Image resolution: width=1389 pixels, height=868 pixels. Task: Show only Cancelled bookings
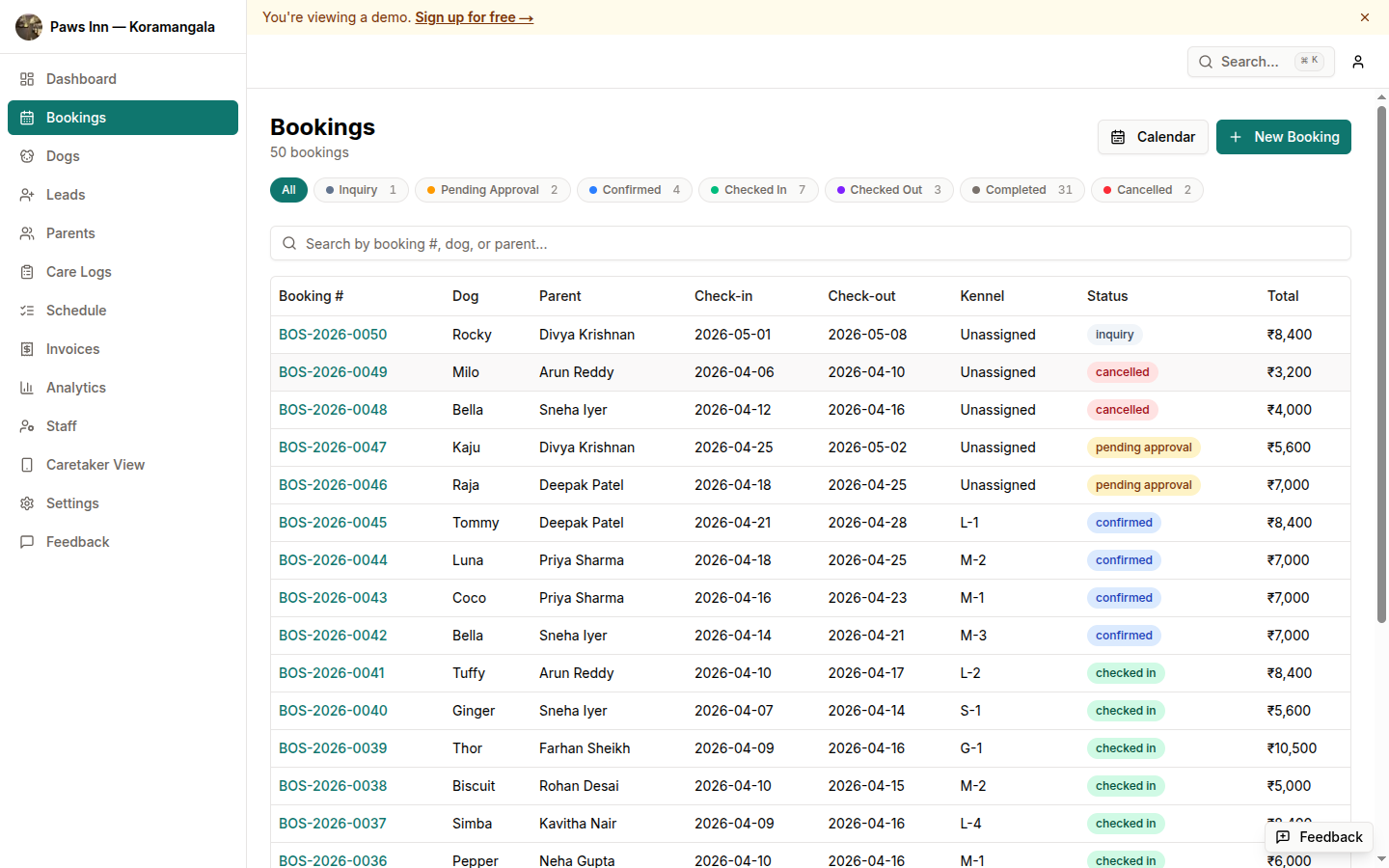(1146, 190)
